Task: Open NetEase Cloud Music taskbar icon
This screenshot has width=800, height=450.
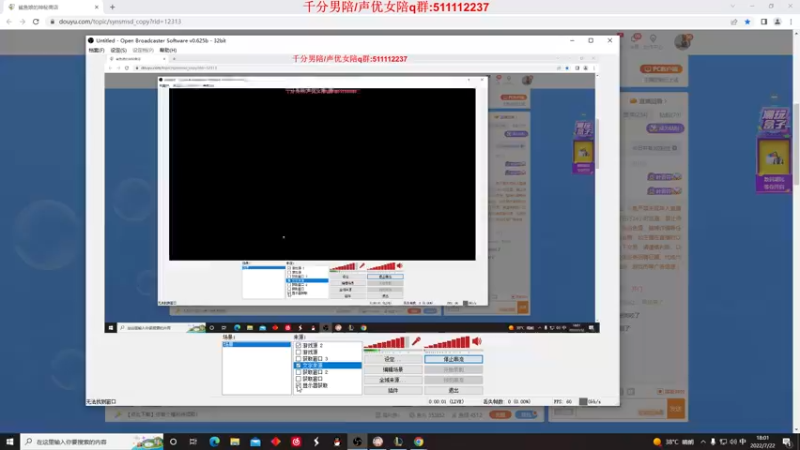Action: coord(296,441)
